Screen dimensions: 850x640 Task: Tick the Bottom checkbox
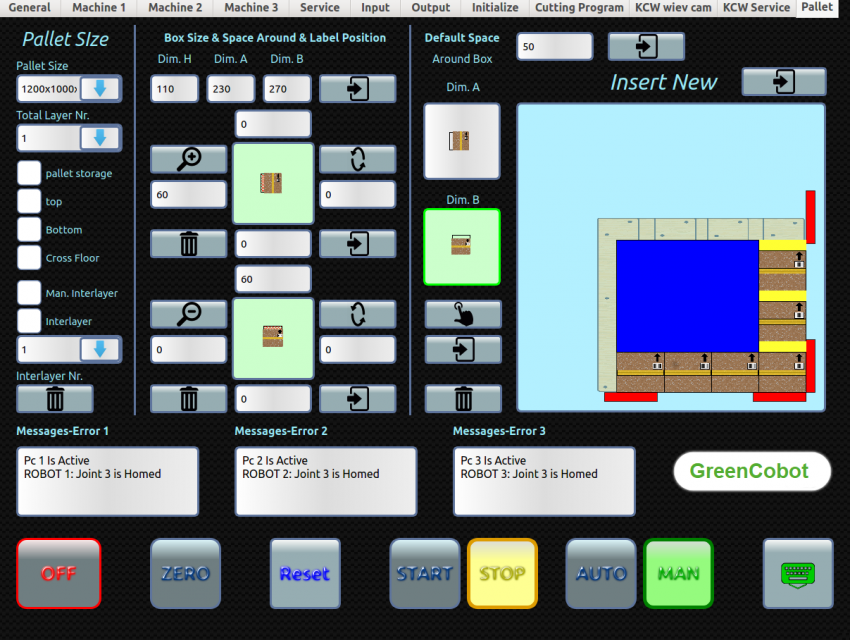click(x=29, y=229)
